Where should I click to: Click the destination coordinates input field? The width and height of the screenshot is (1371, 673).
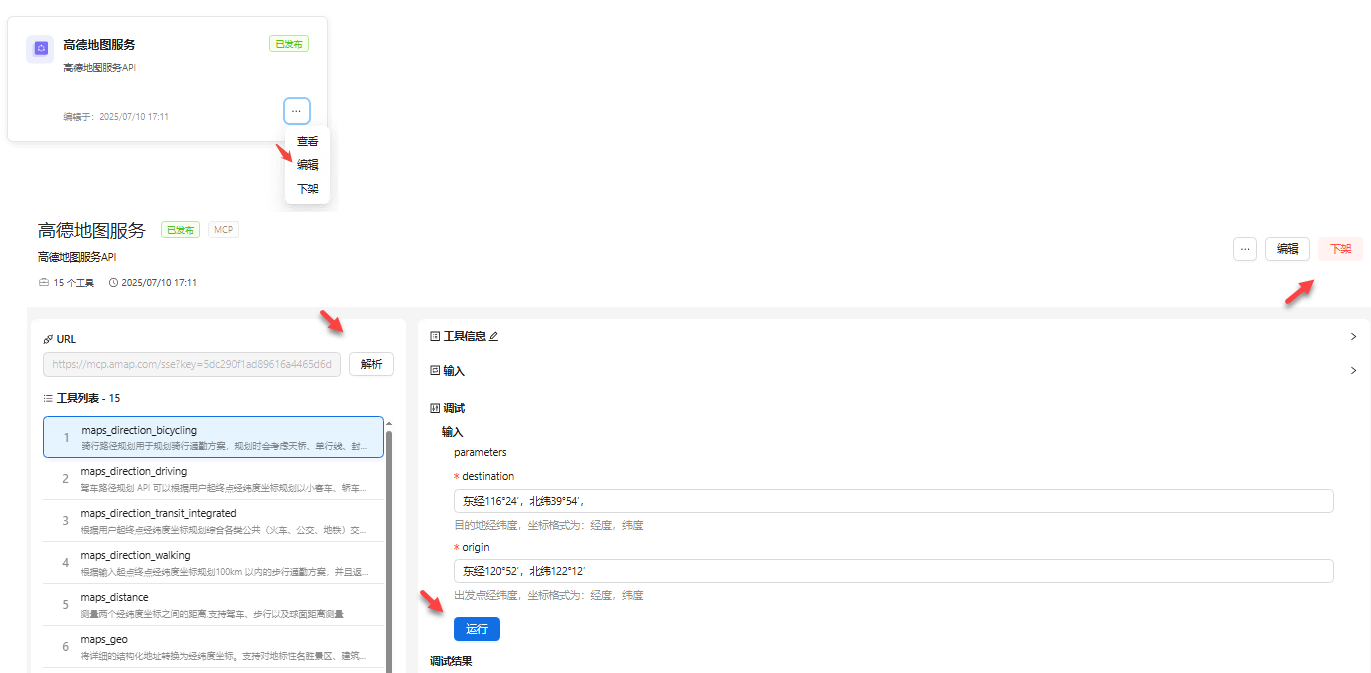(x=893, y=501)
